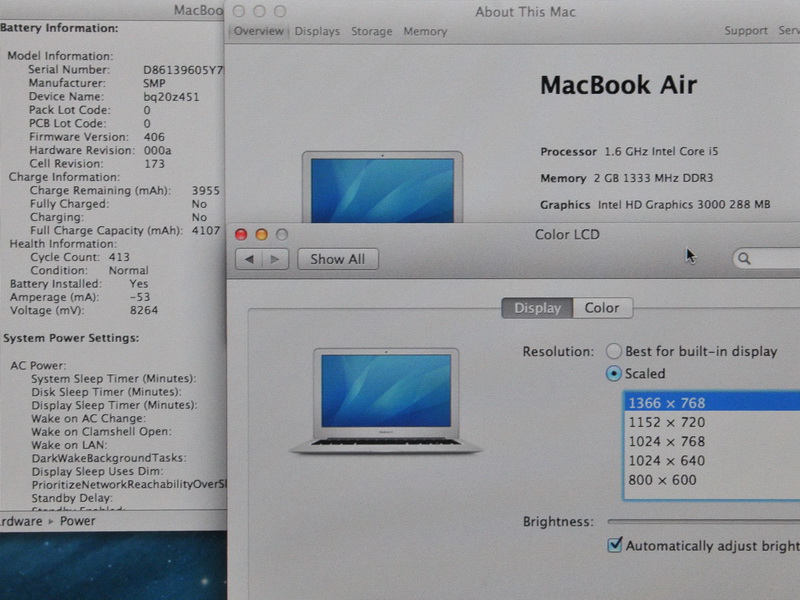Minimize Color LCD window with yellow button

(261, 234)
